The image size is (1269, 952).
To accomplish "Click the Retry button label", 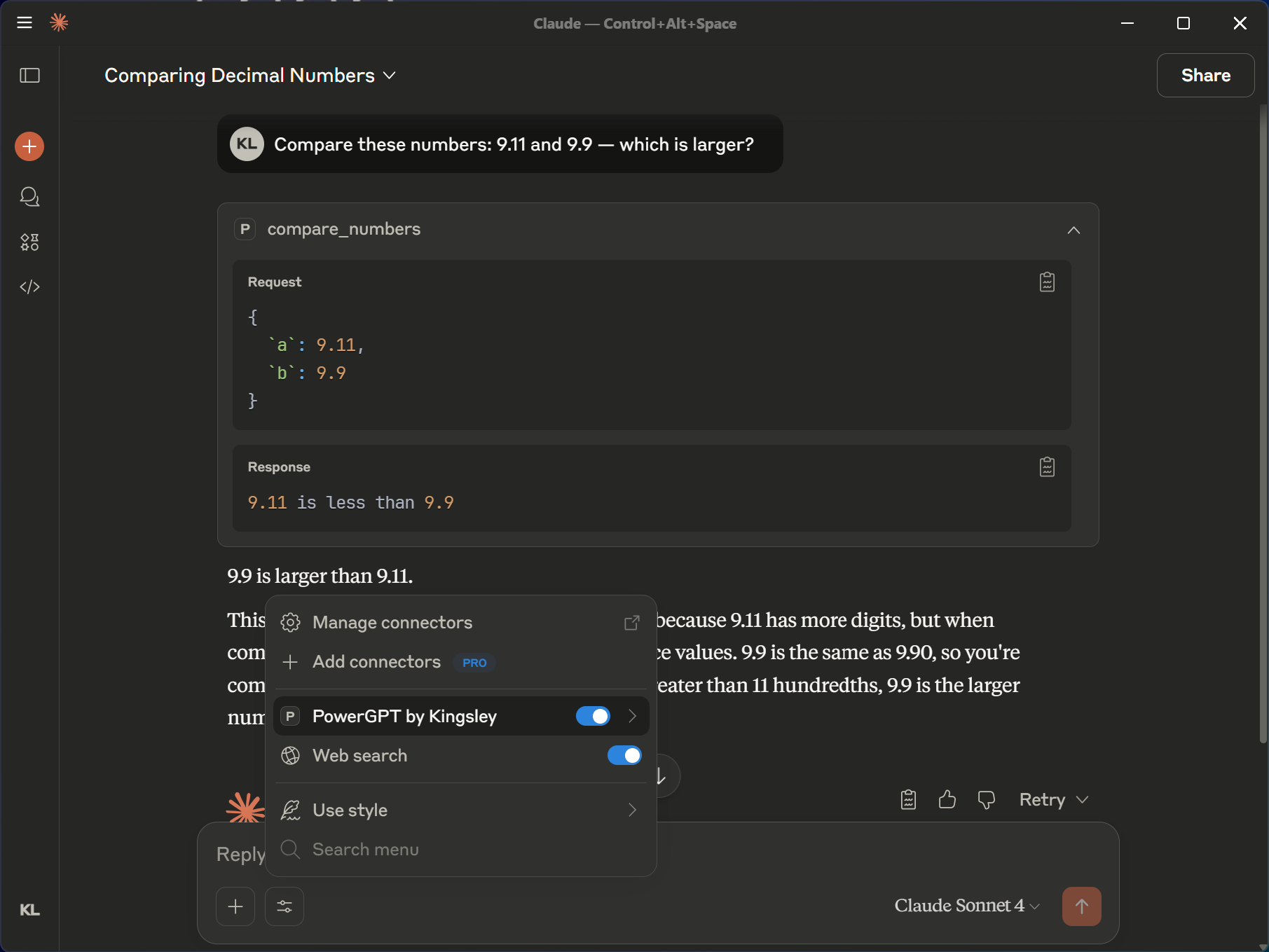I will 1042,800.
